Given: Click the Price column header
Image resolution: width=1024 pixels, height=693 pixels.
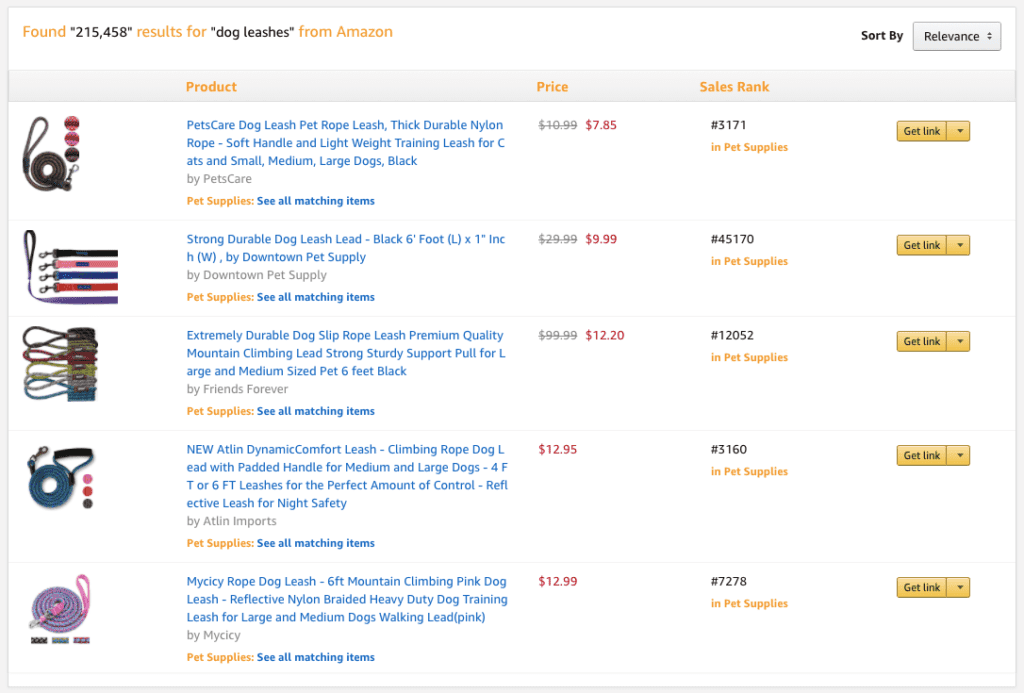Looking at the screenshot, I should 552,87.
